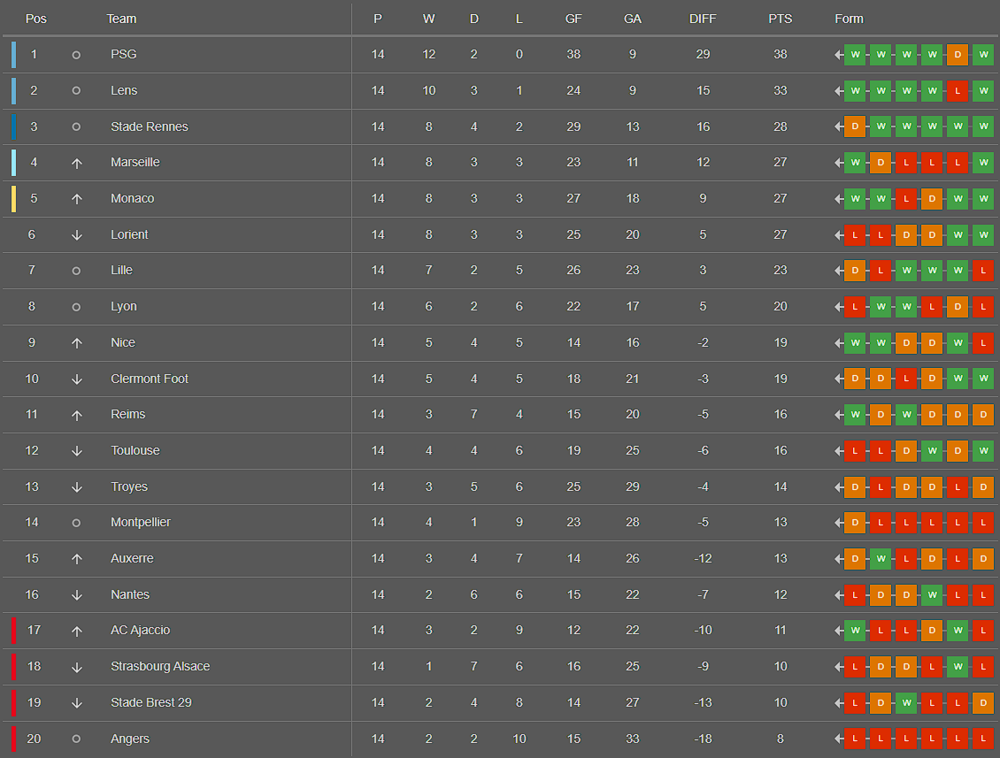The height and width of the screenshot is (758, 1000).
Task: Click the Form column header
Action: pos(849,18)
